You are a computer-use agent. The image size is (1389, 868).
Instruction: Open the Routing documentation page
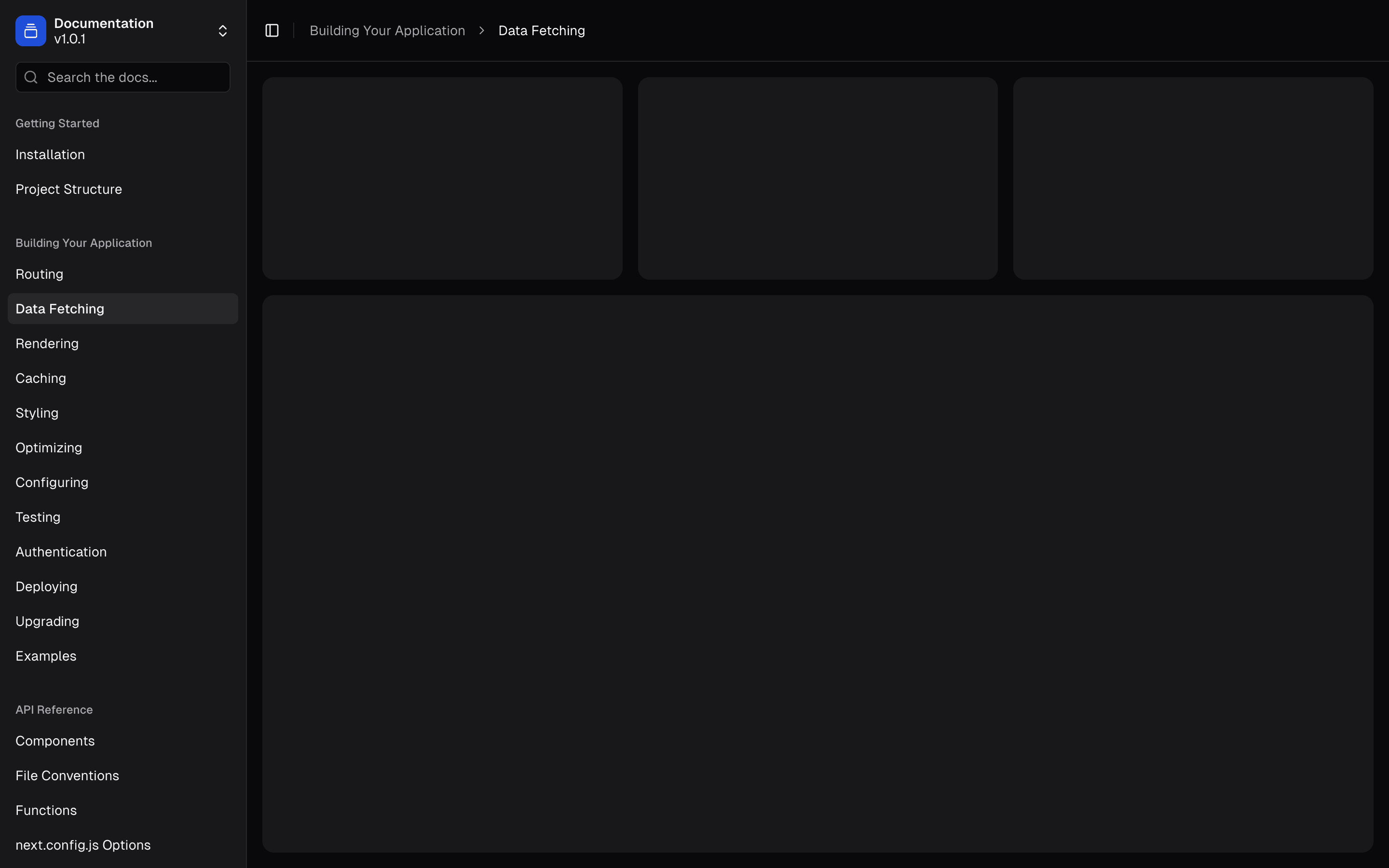pos(39,274)
